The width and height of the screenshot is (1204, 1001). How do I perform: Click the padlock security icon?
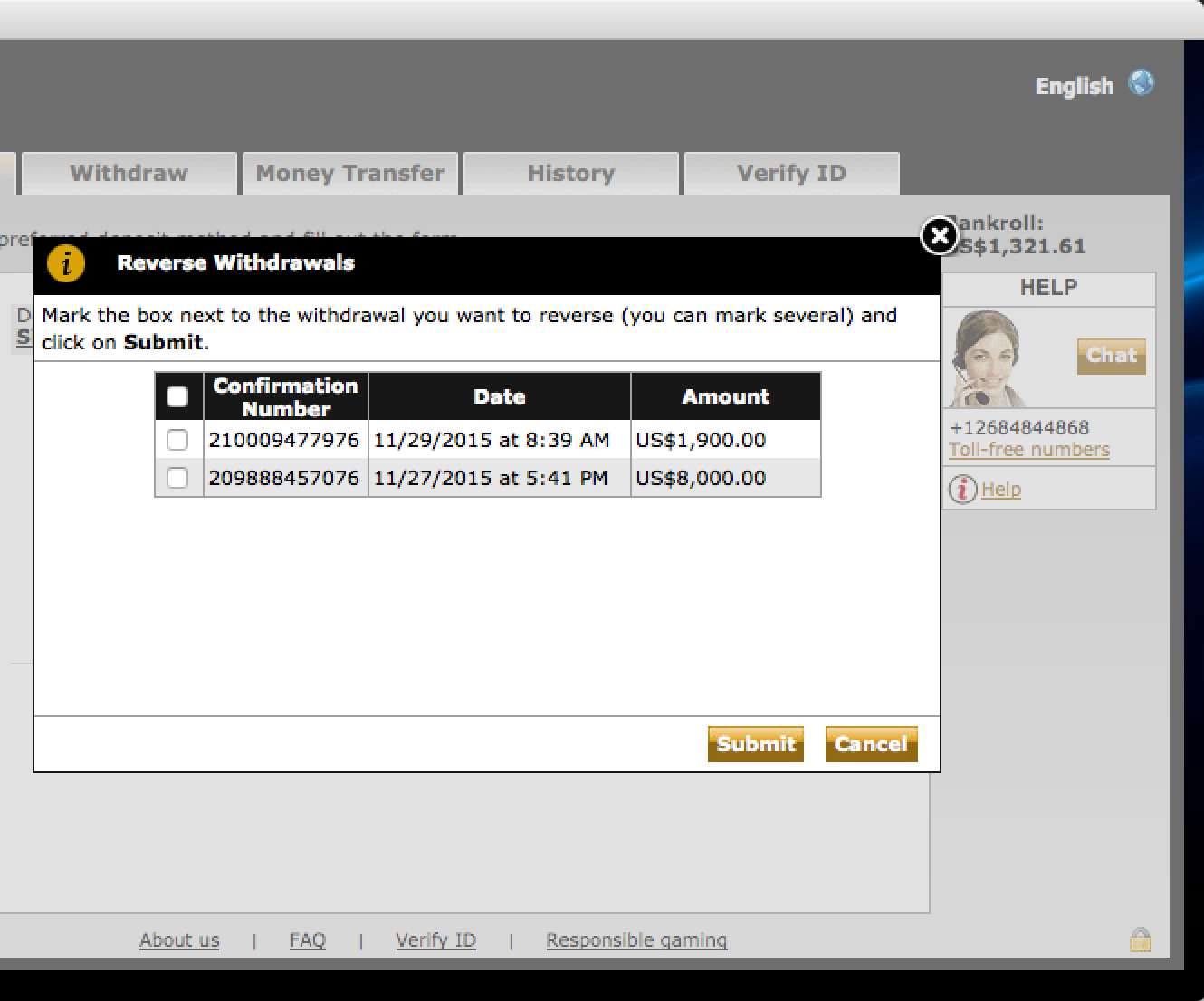(1141, 939)
